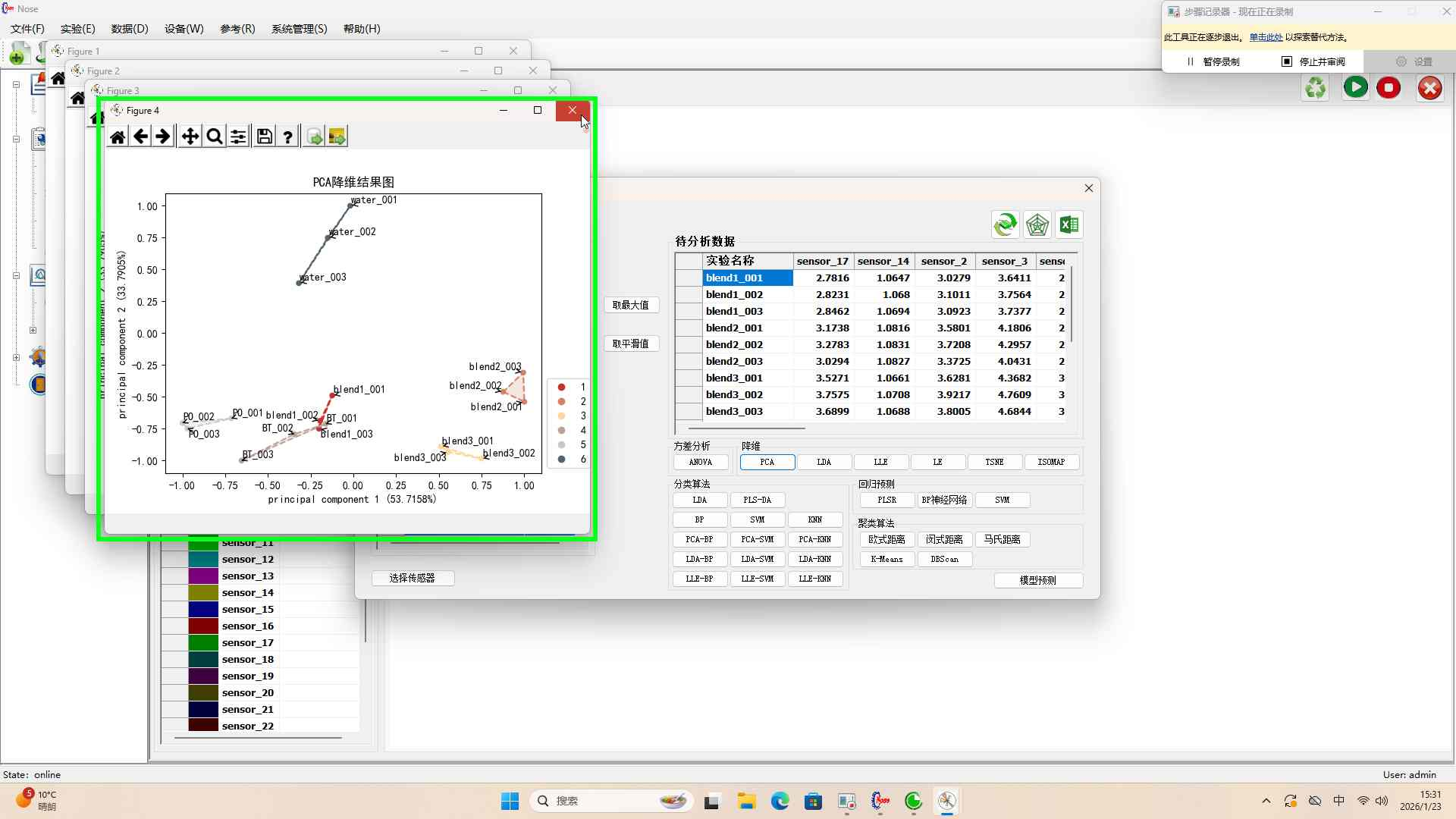Open the 数据(D) menu
The image size is (1456, 819).
[130, 29]
